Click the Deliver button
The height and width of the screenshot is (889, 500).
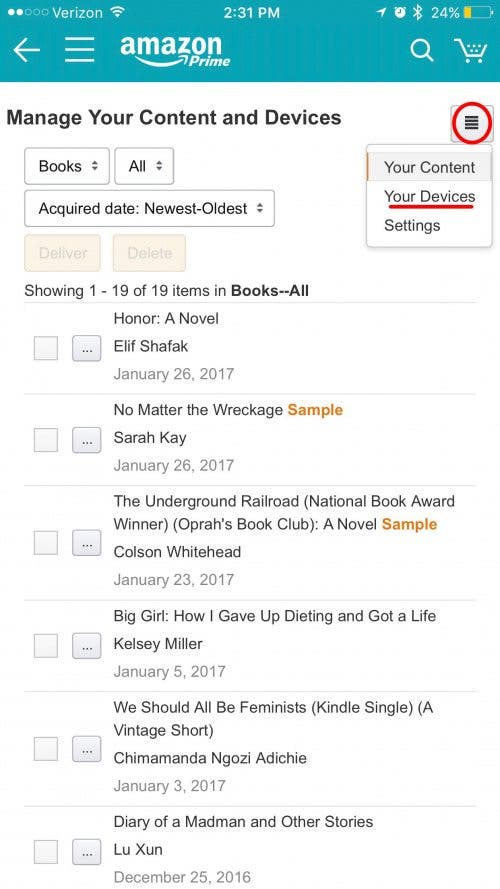pyautogui.click(x=62, y=253)
